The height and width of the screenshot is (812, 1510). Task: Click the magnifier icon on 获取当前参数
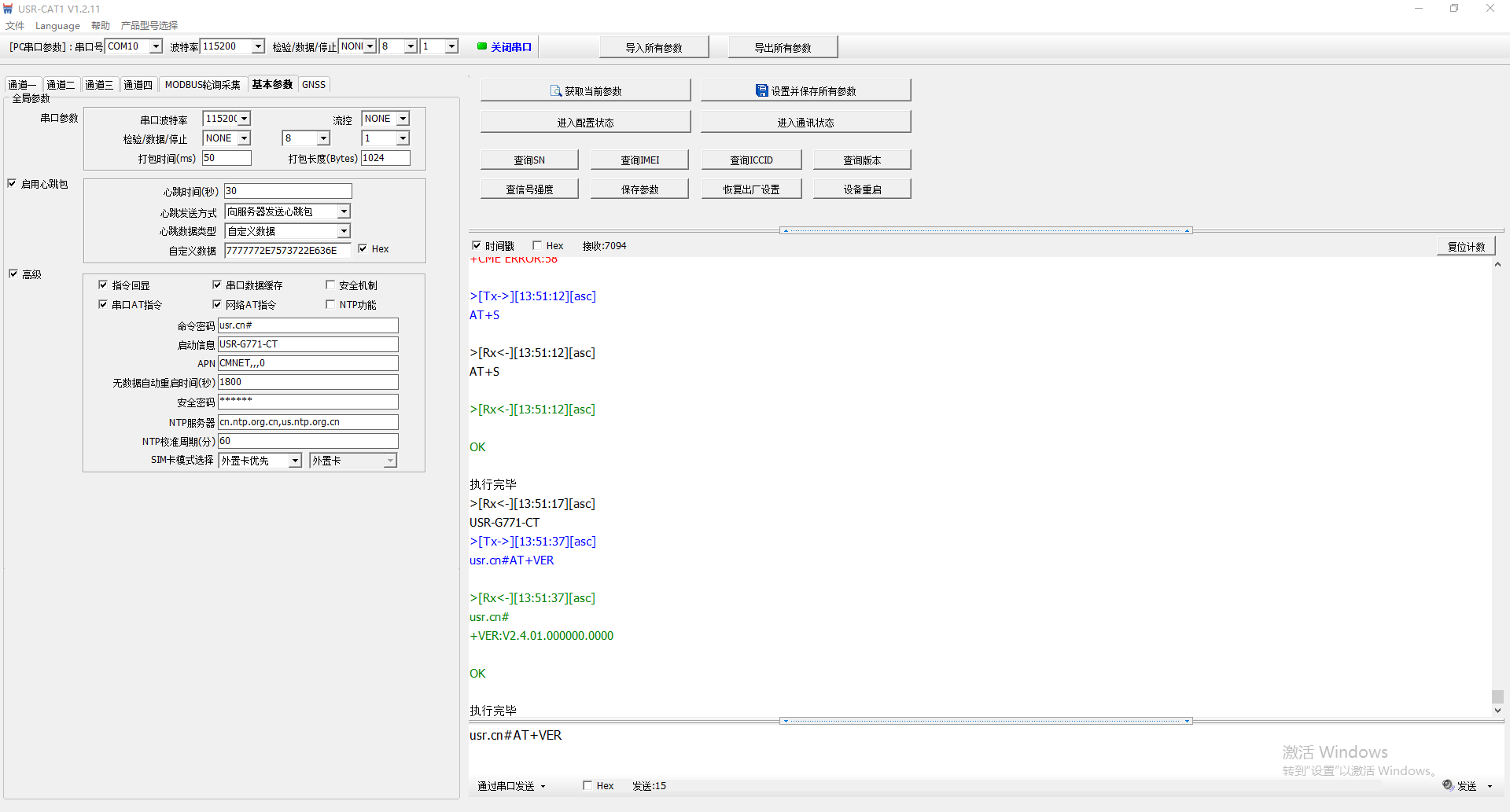(555, 91)
